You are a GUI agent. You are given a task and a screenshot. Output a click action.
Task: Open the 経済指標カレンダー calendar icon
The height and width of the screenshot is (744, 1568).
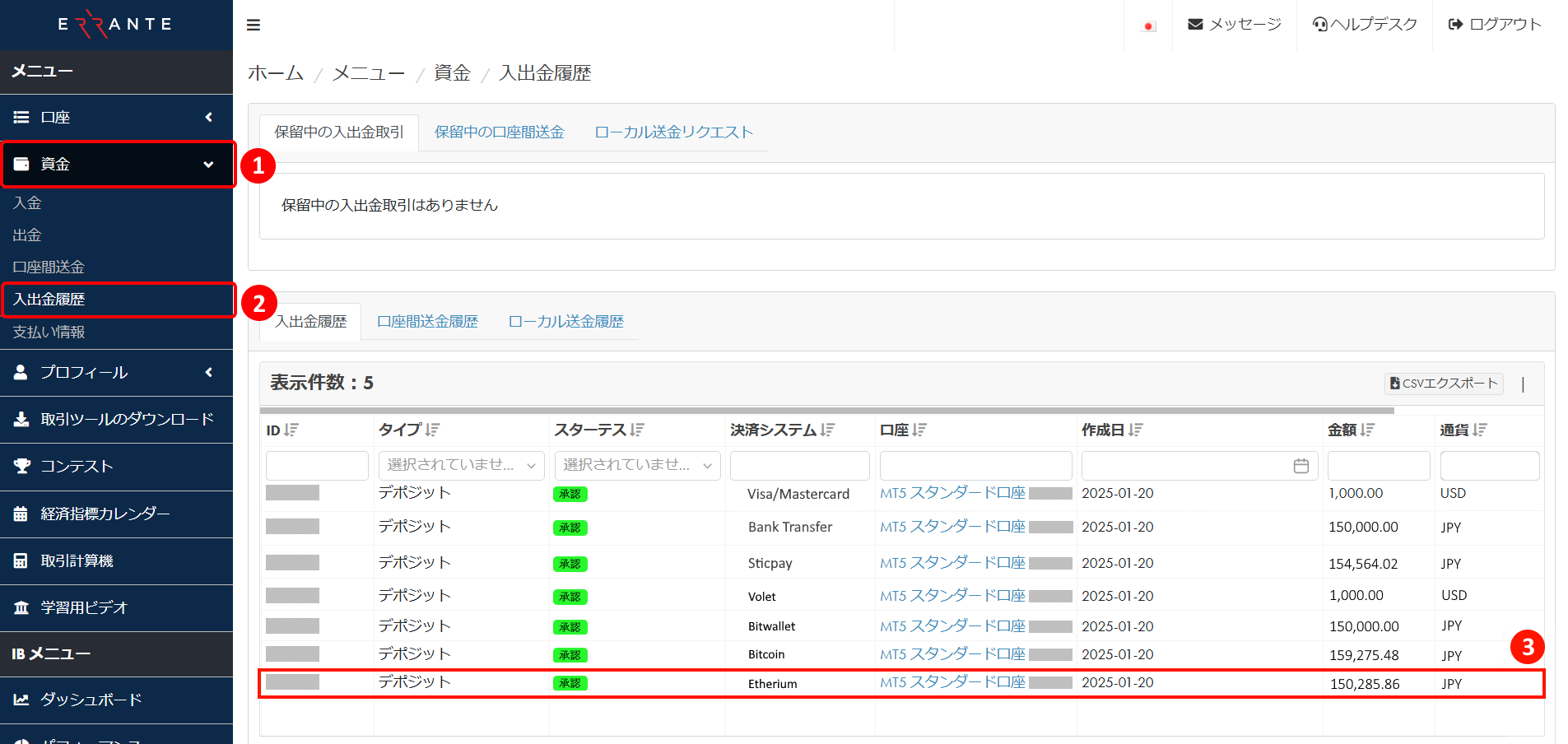coord(21,514)
